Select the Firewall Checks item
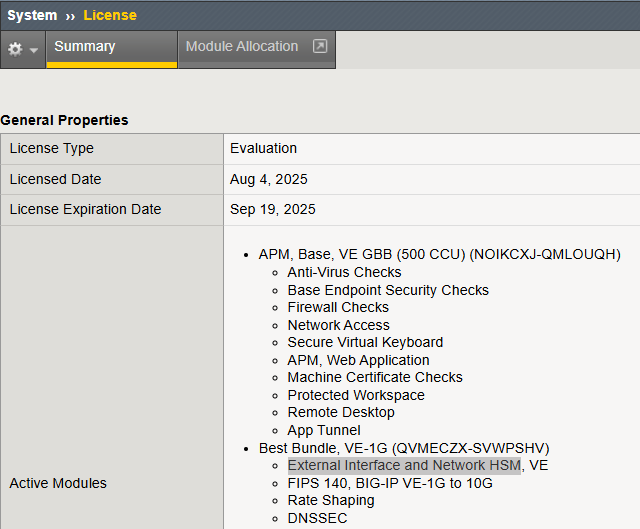The height and width of the screenshot is (529, 640). [x=338, y=307]
